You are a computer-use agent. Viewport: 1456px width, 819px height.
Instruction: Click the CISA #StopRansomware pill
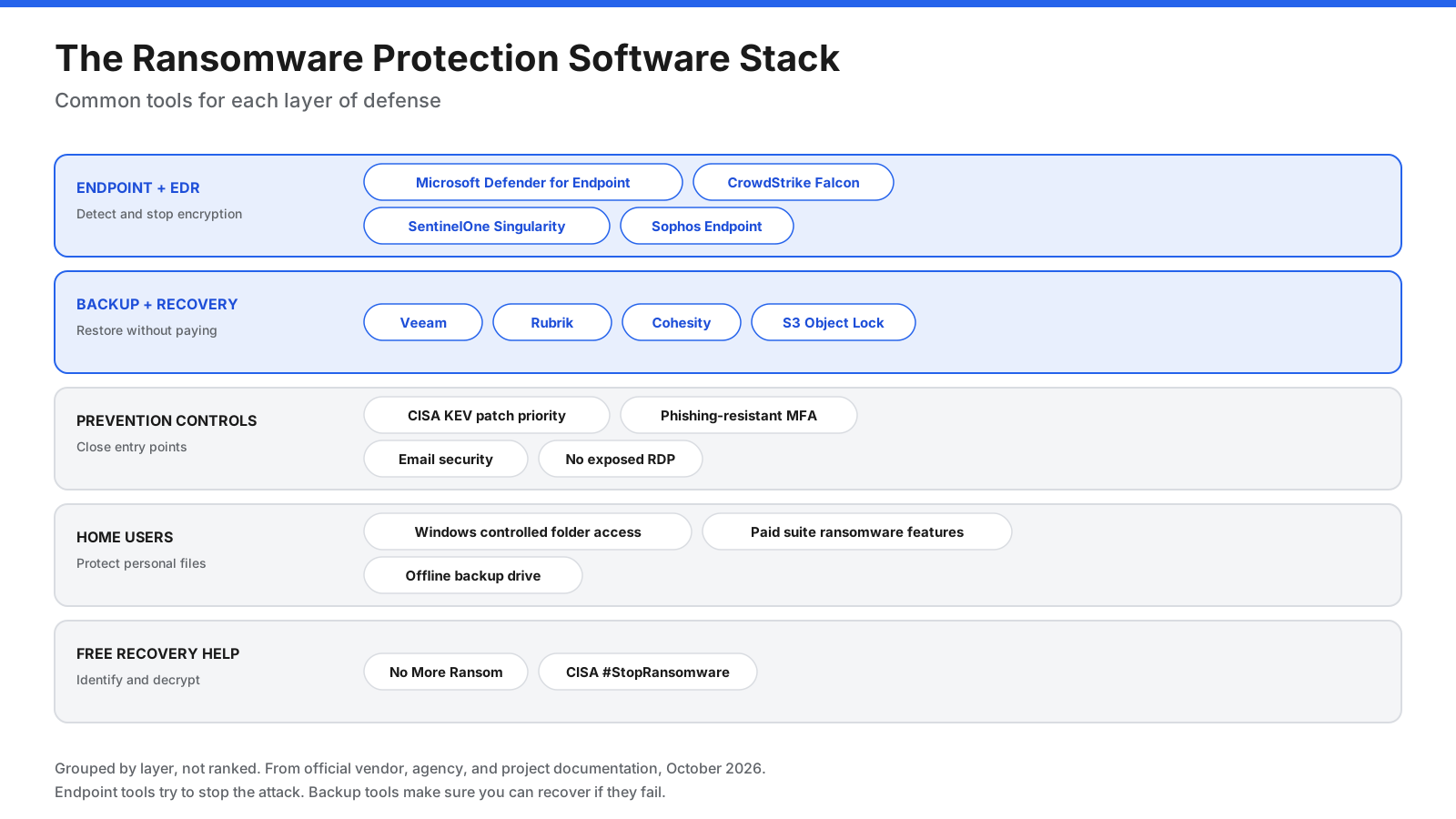coord(648,672)
